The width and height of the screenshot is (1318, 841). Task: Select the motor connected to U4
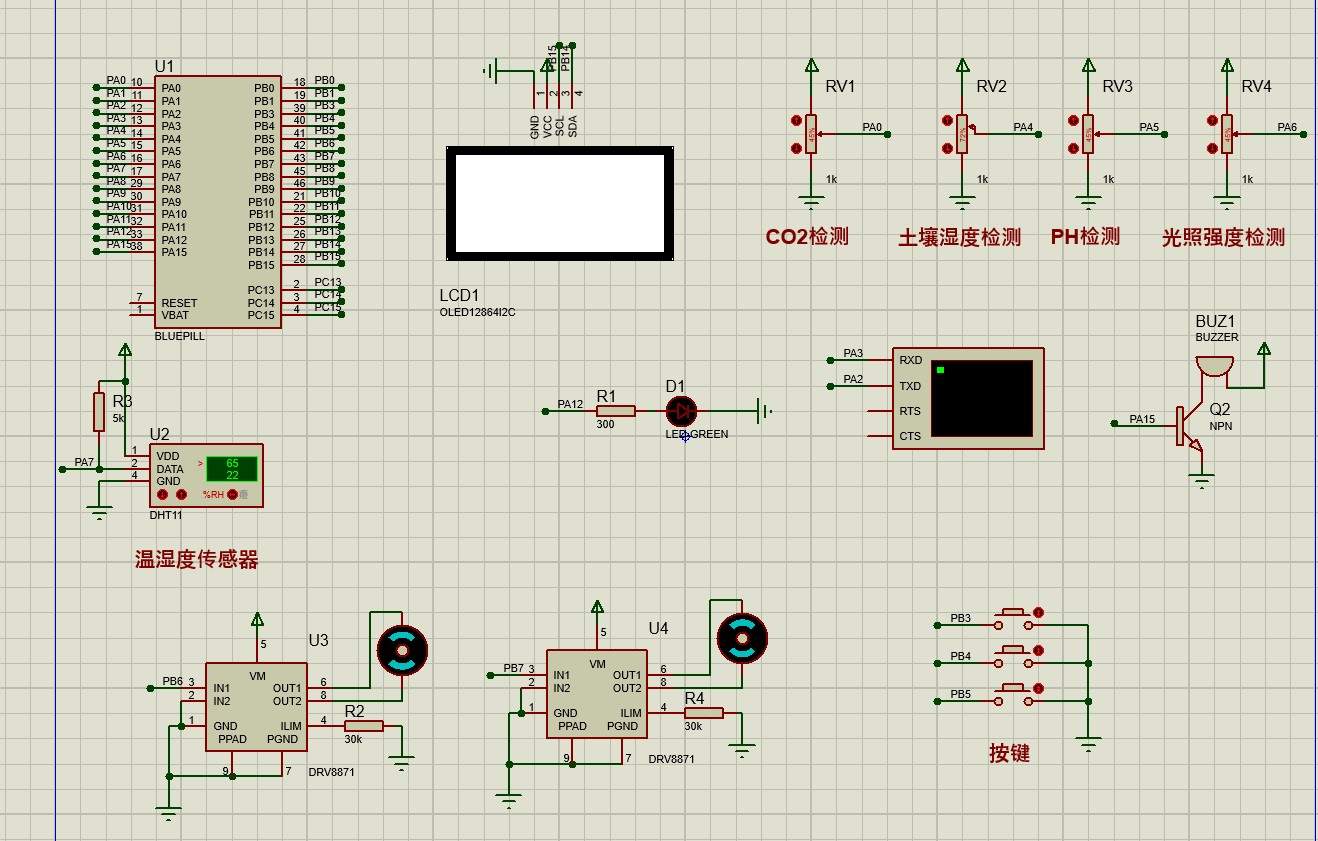742,638
